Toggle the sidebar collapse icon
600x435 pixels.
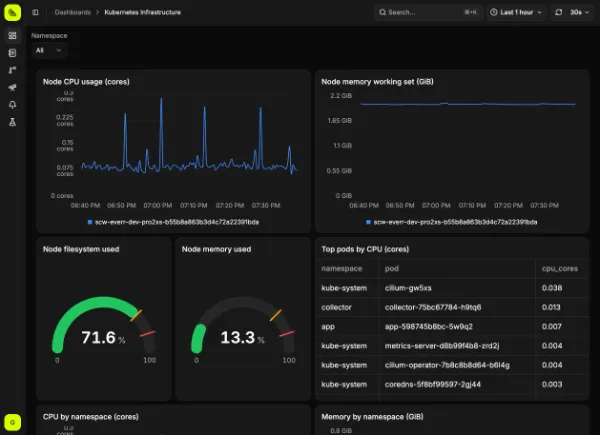35,12
